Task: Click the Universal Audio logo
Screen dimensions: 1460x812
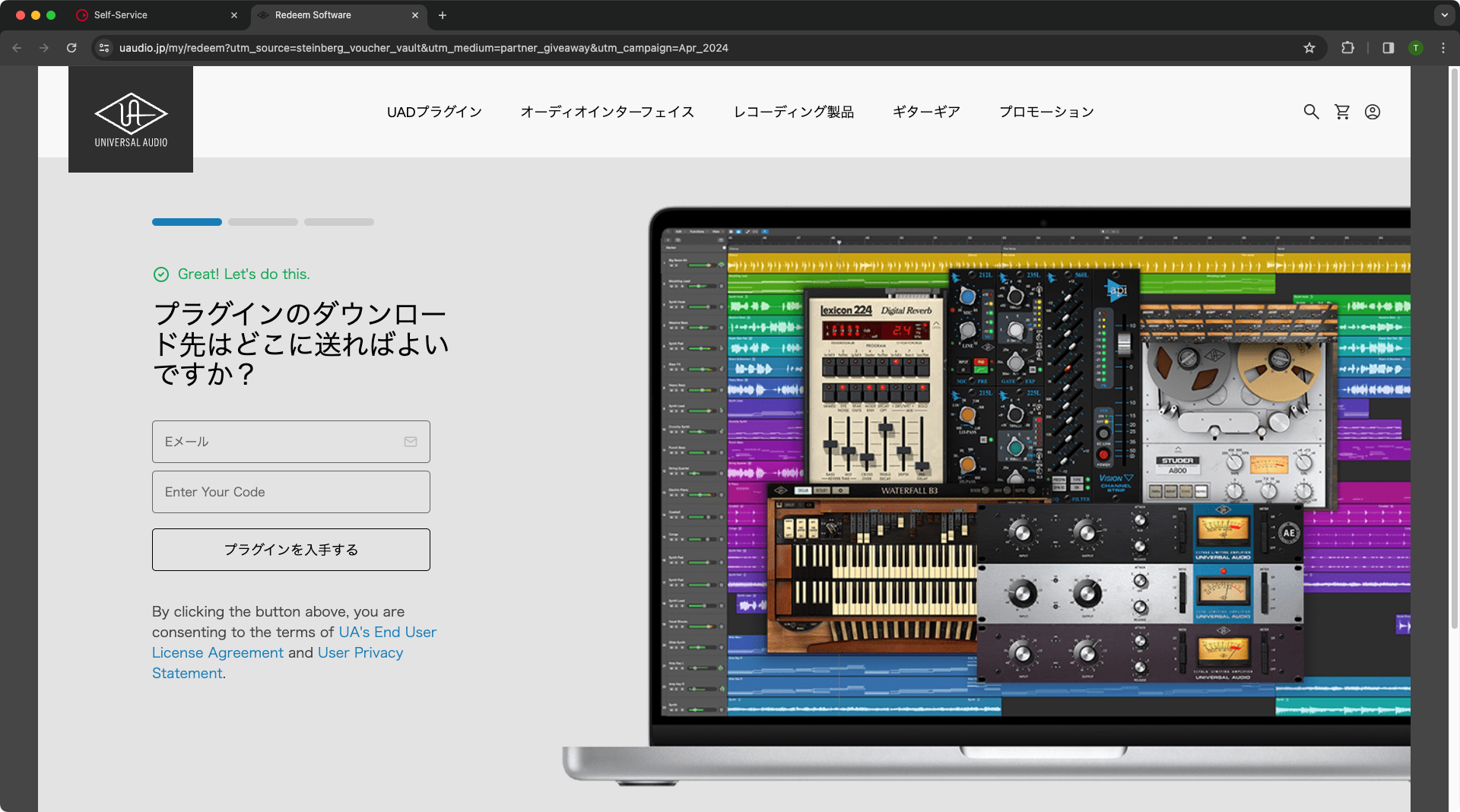Action: [131, 119]
